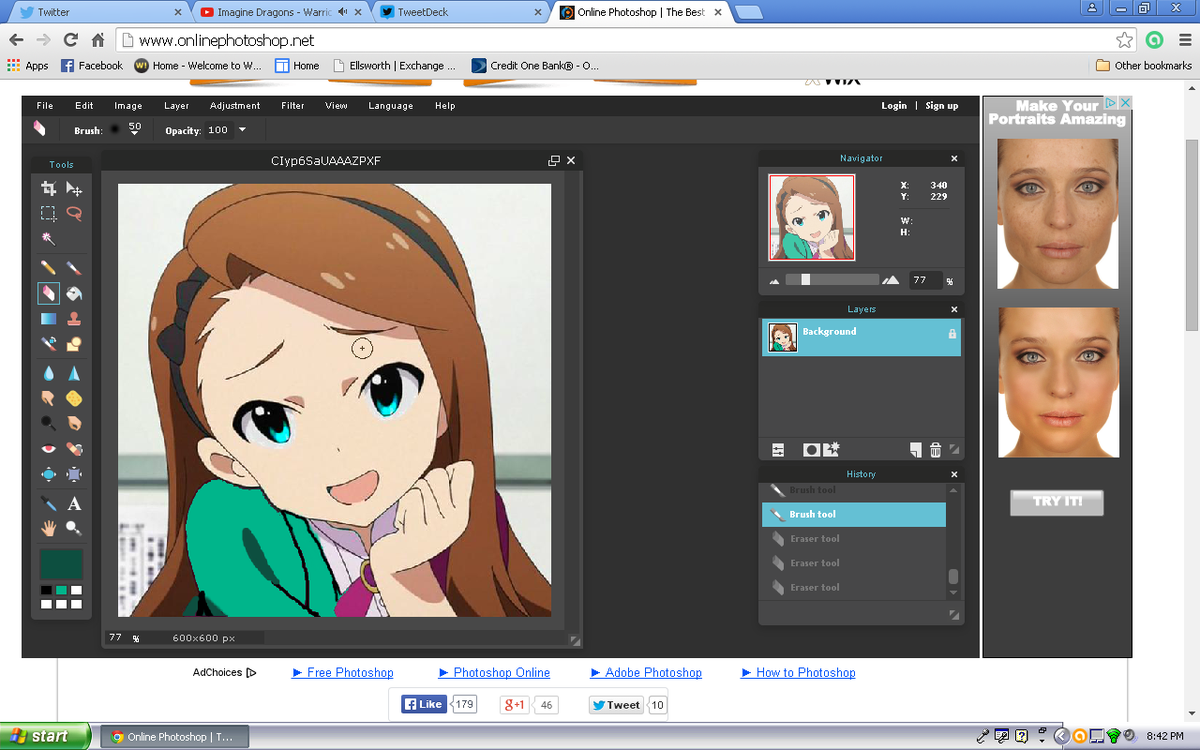
Task: Click the Sign up link
Action: click(x=941, y=105)
